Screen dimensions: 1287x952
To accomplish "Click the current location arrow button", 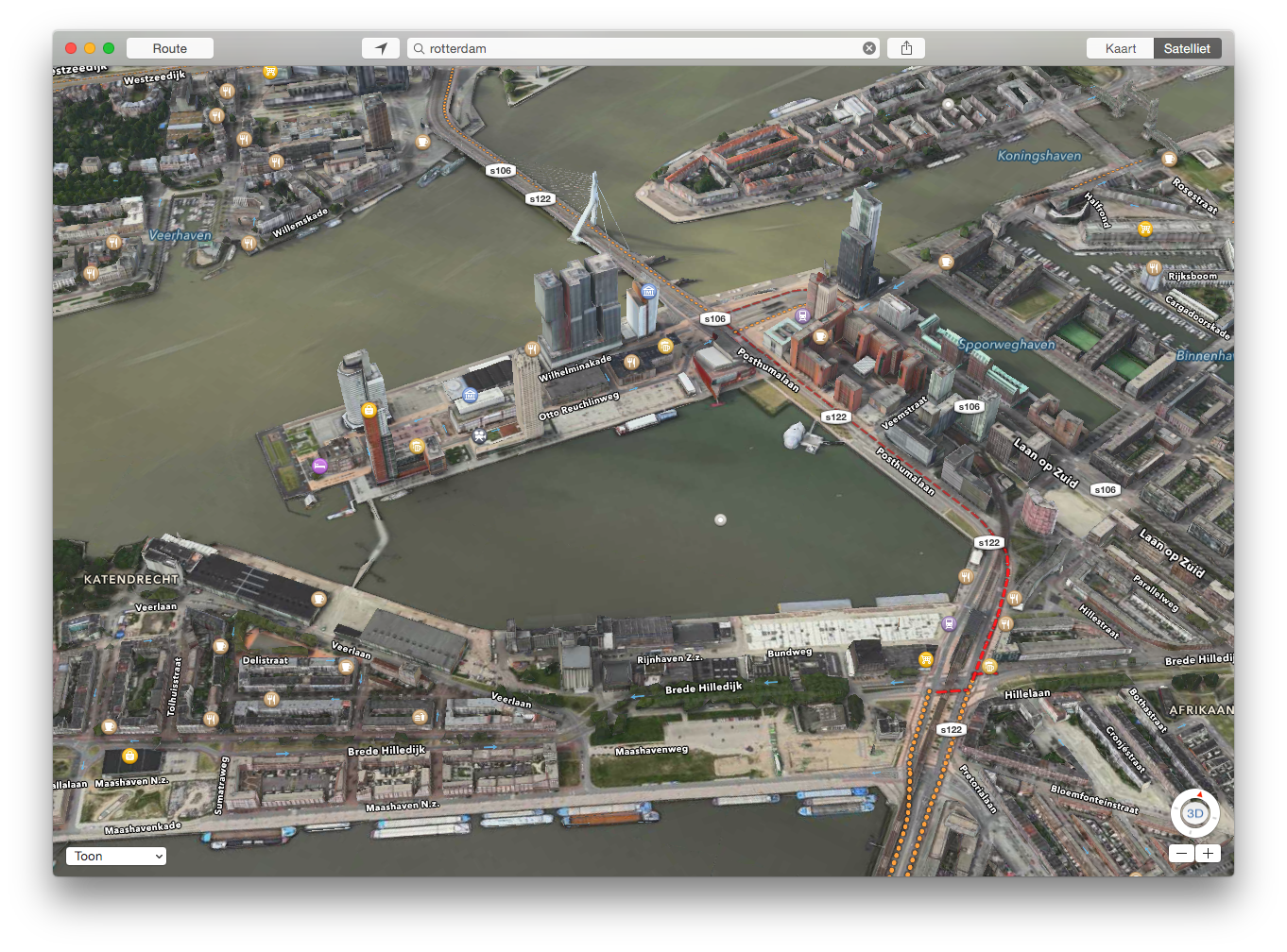I will click(381, 48).
